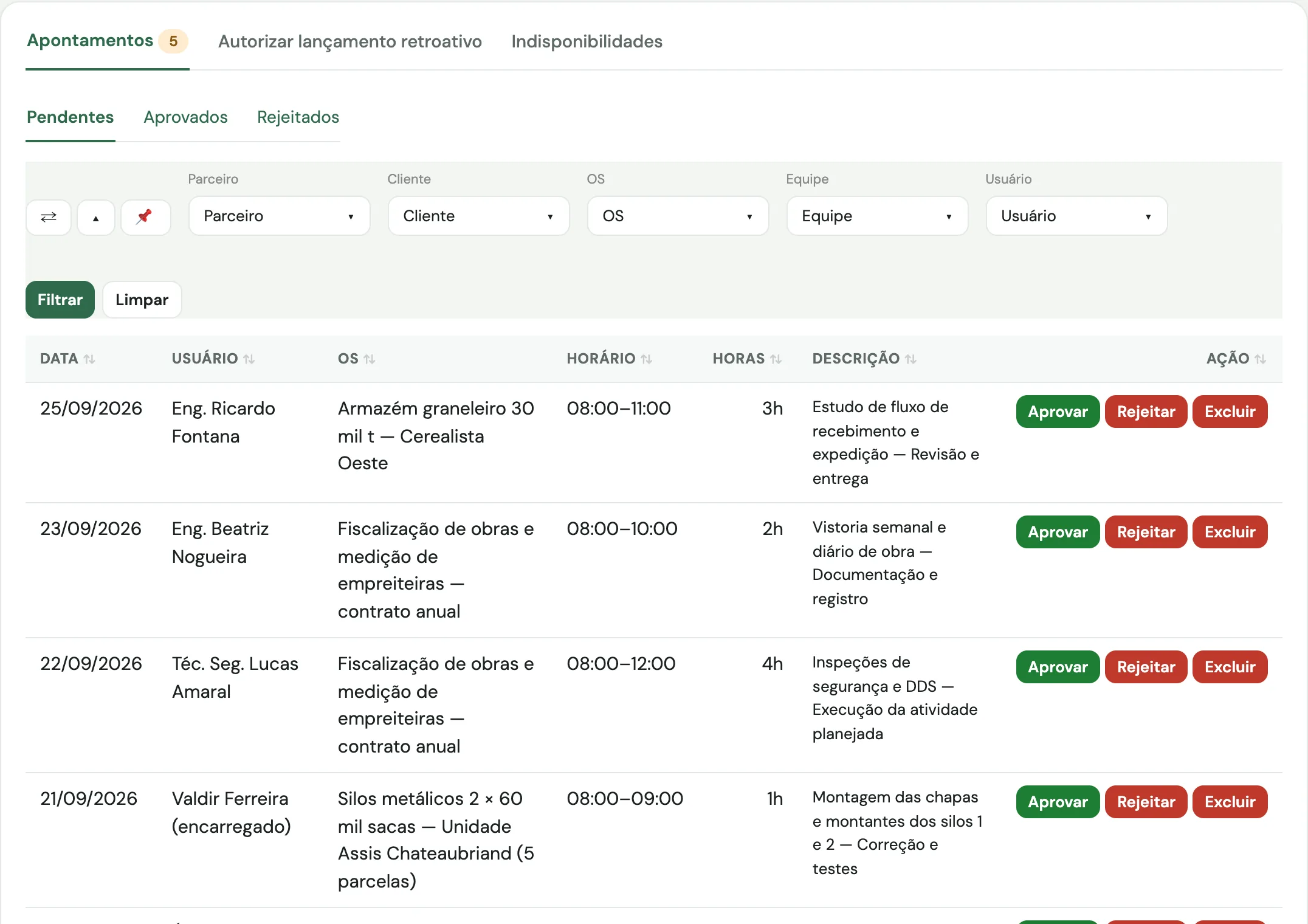The image size is (1308, 924).
Task: Sort by HORÁRIO column arrows icon
Action: [x=647, y=359]
